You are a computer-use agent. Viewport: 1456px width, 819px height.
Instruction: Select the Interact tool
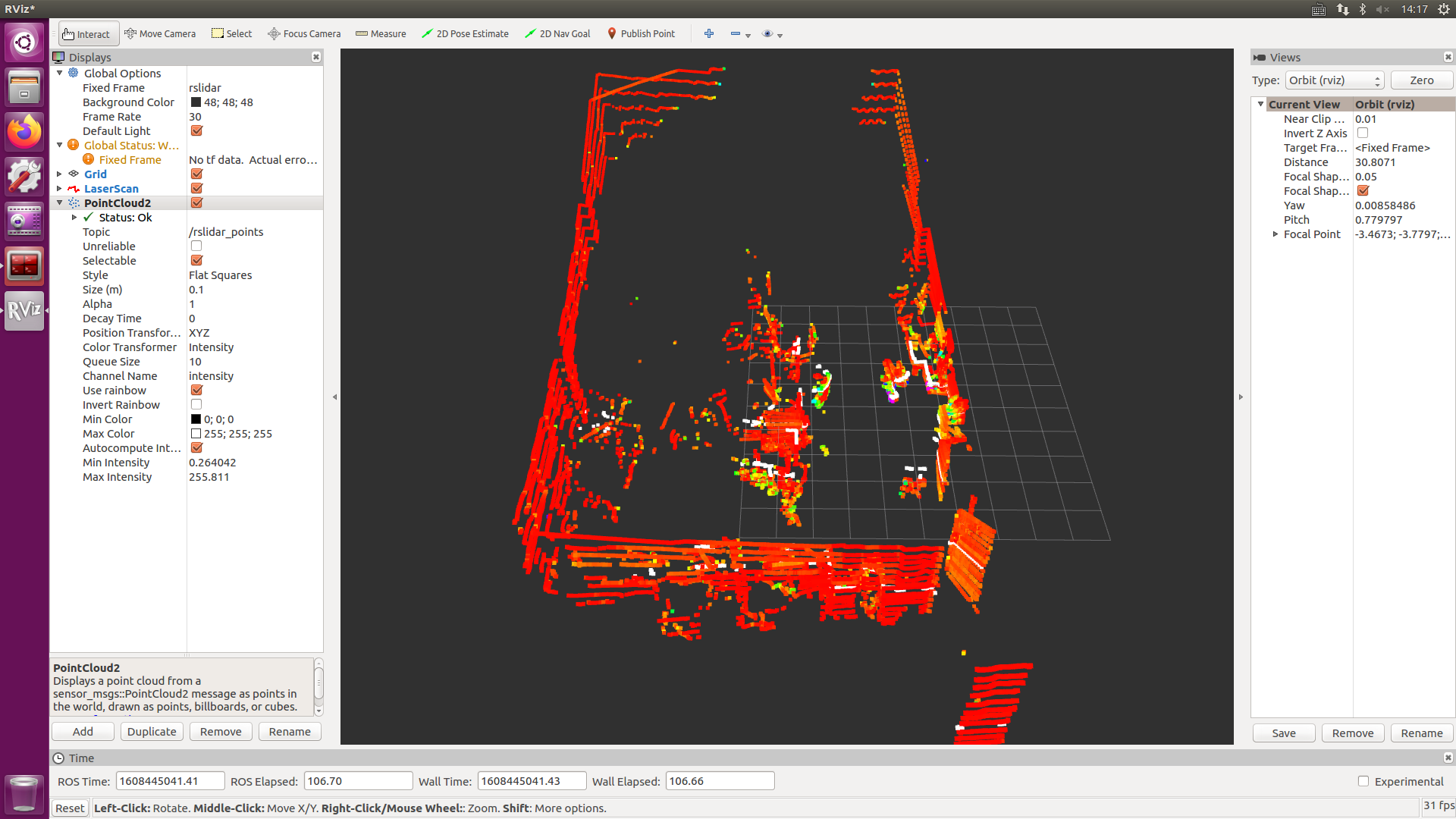(86, 34)
